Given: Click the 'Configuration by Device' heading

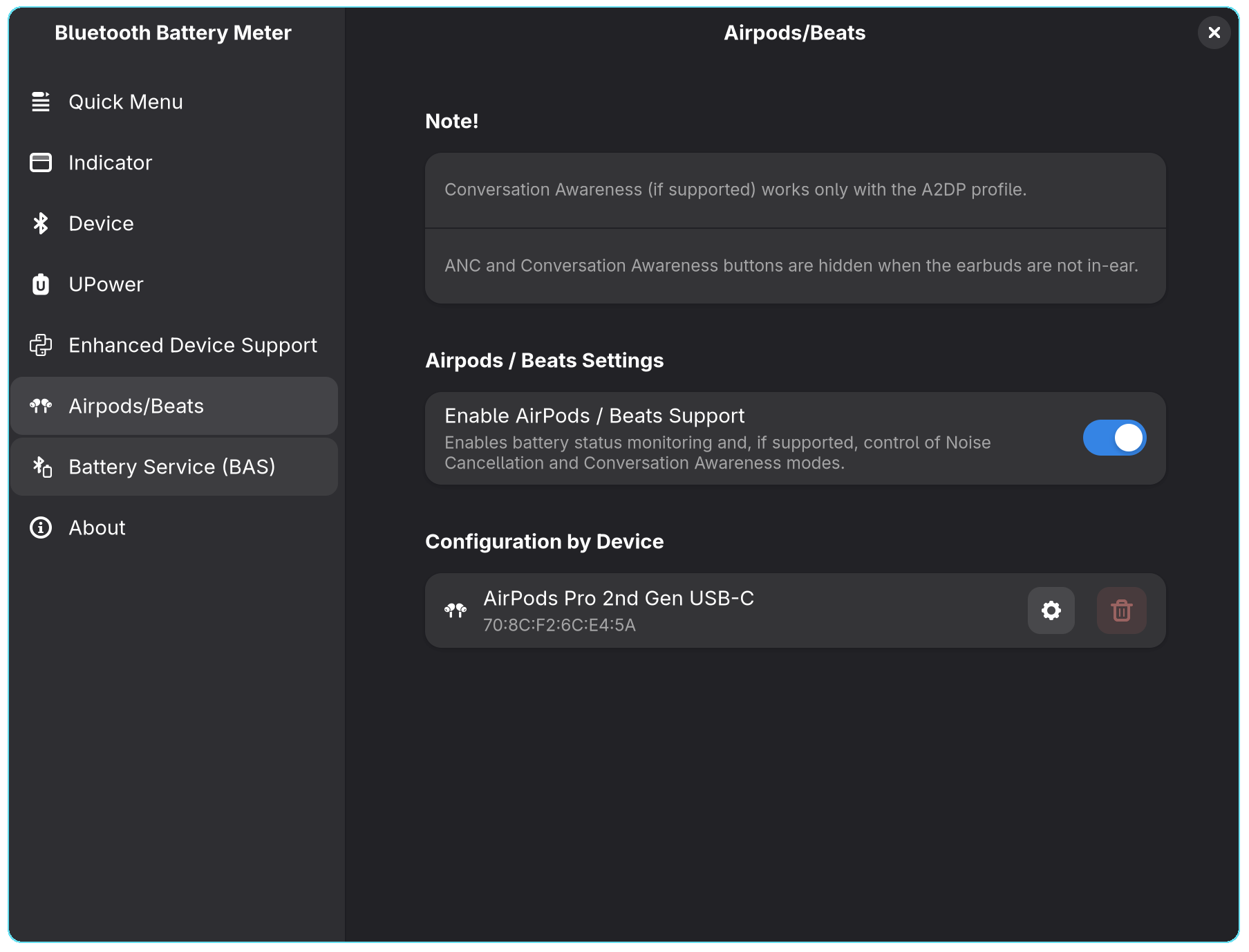Looking at the screenshot, I should [545, 541].
